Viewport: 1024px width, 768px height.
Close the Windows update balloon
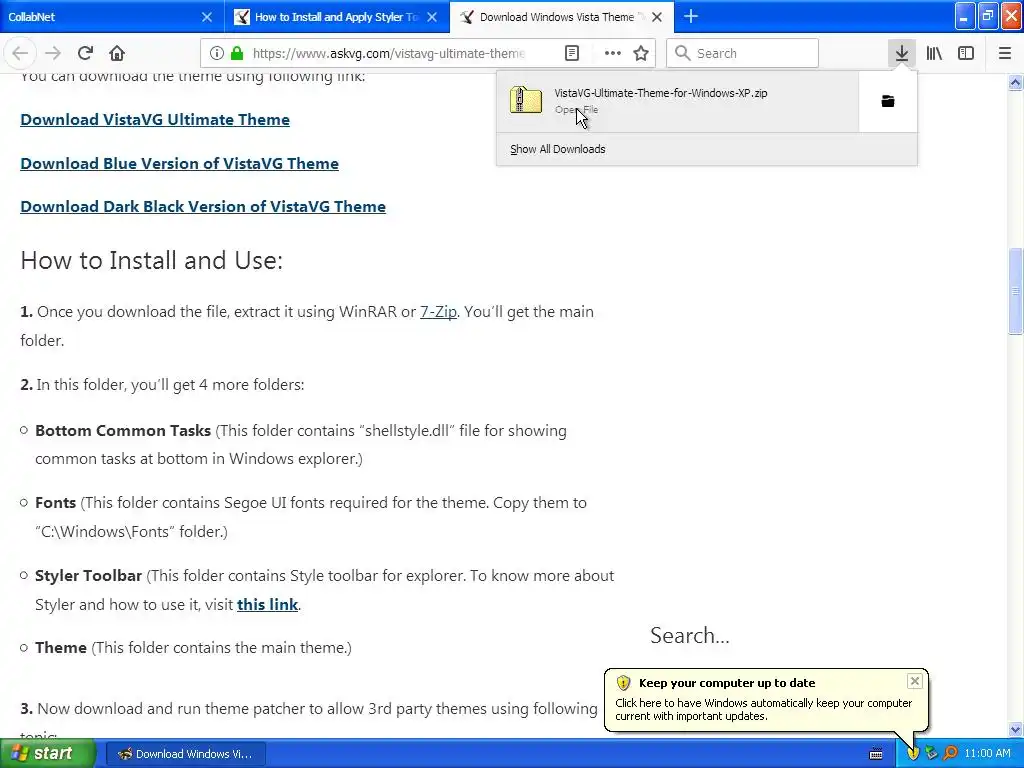click(915, 681)
